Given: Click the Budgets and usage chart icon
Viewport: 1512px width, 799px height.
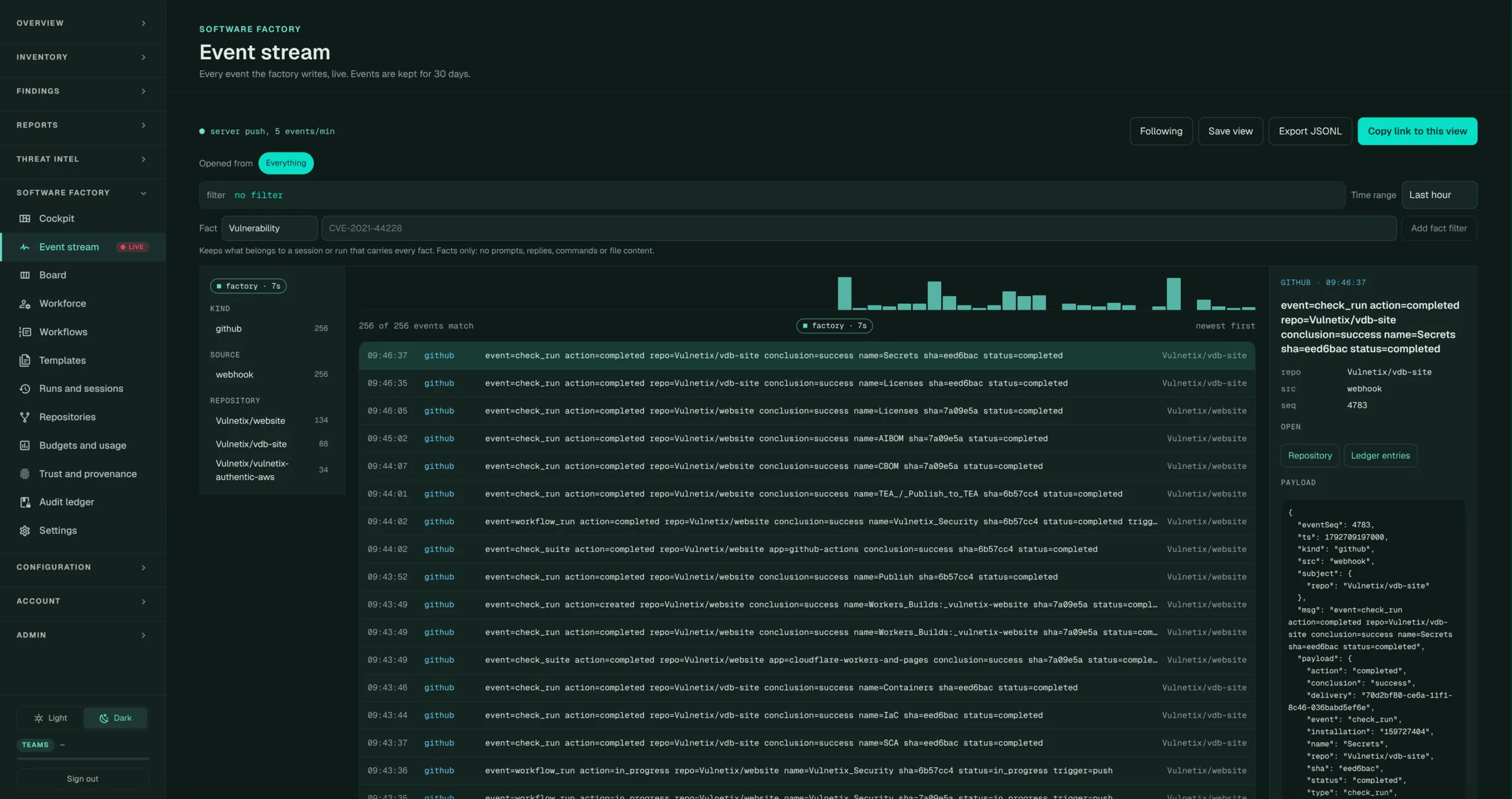Looking at the screenshot, I should point(25,445).
